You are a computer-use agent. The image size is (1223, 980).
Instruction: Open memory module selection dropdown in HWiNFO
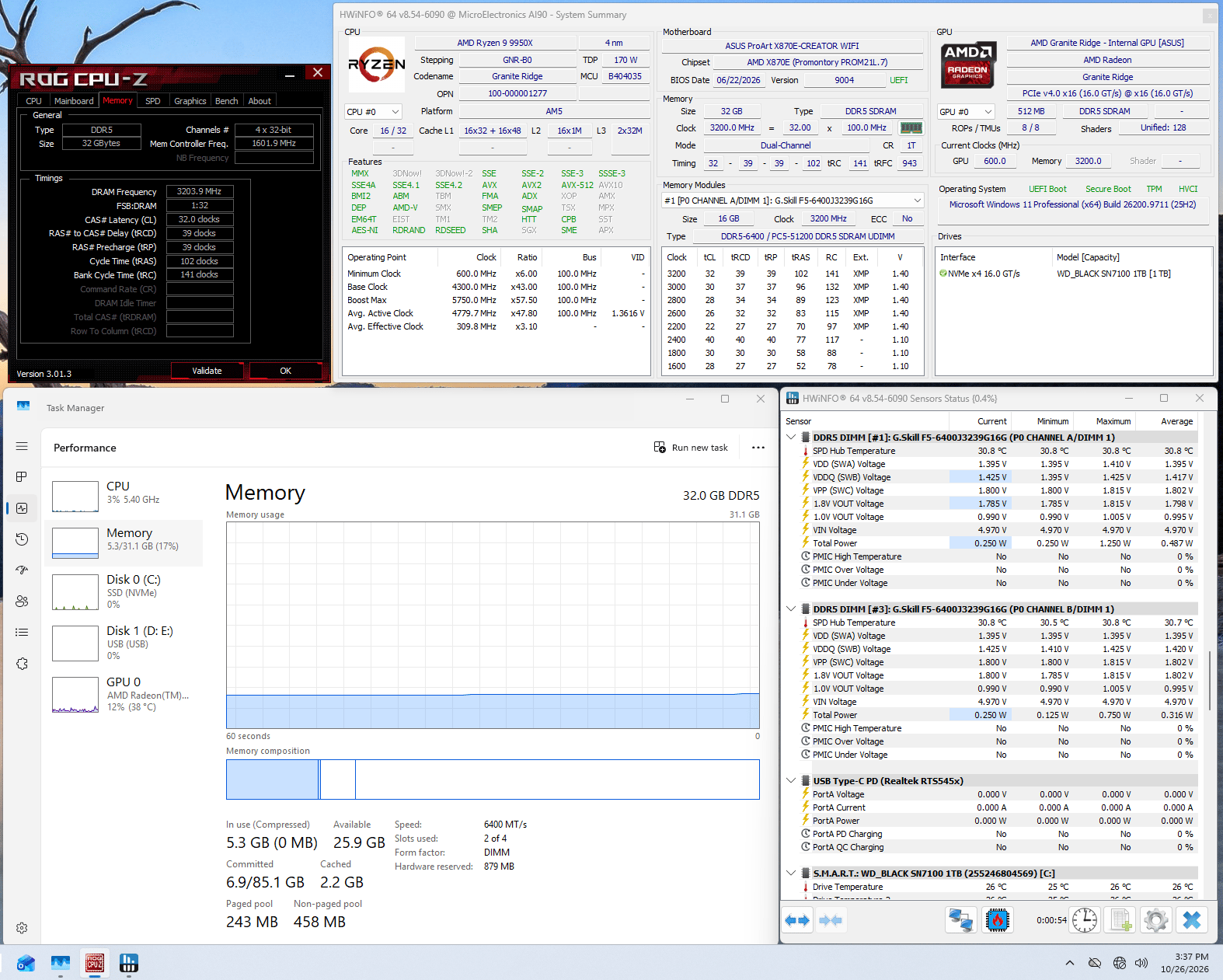[793, 201]
